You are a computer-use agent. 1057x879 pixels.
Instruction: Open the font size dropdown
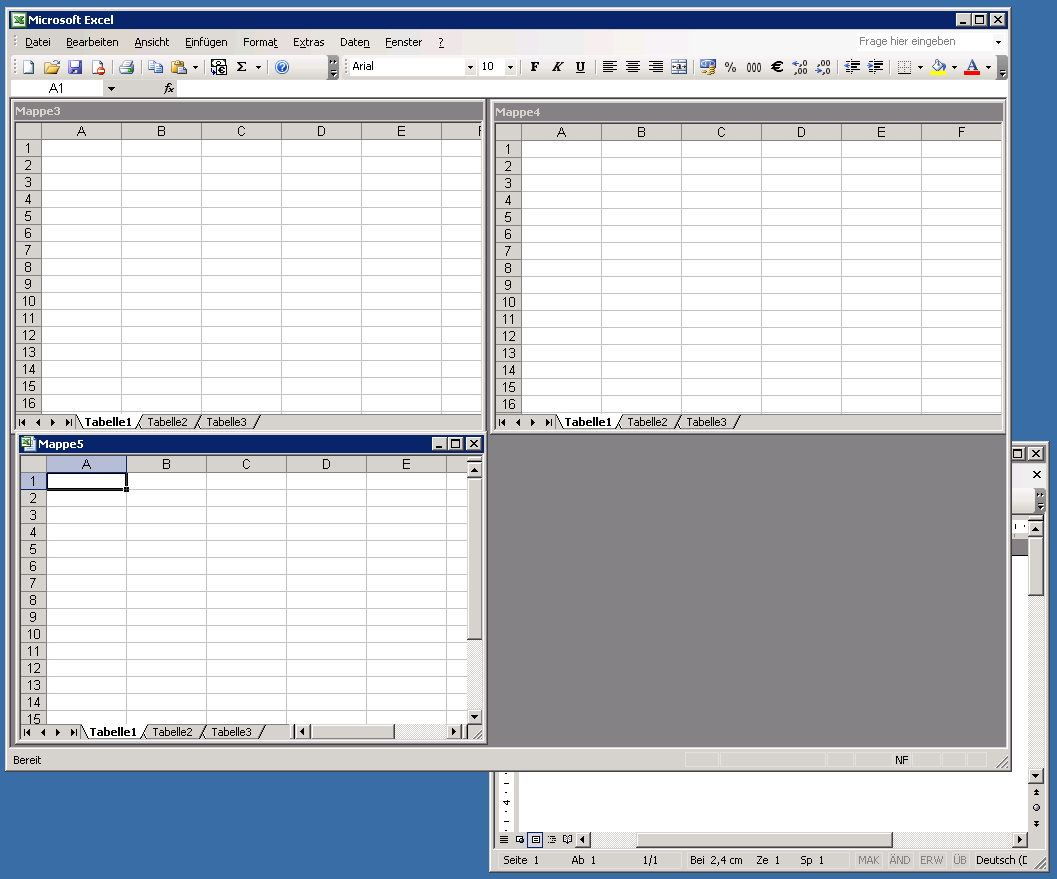click(x=510, y=67)
